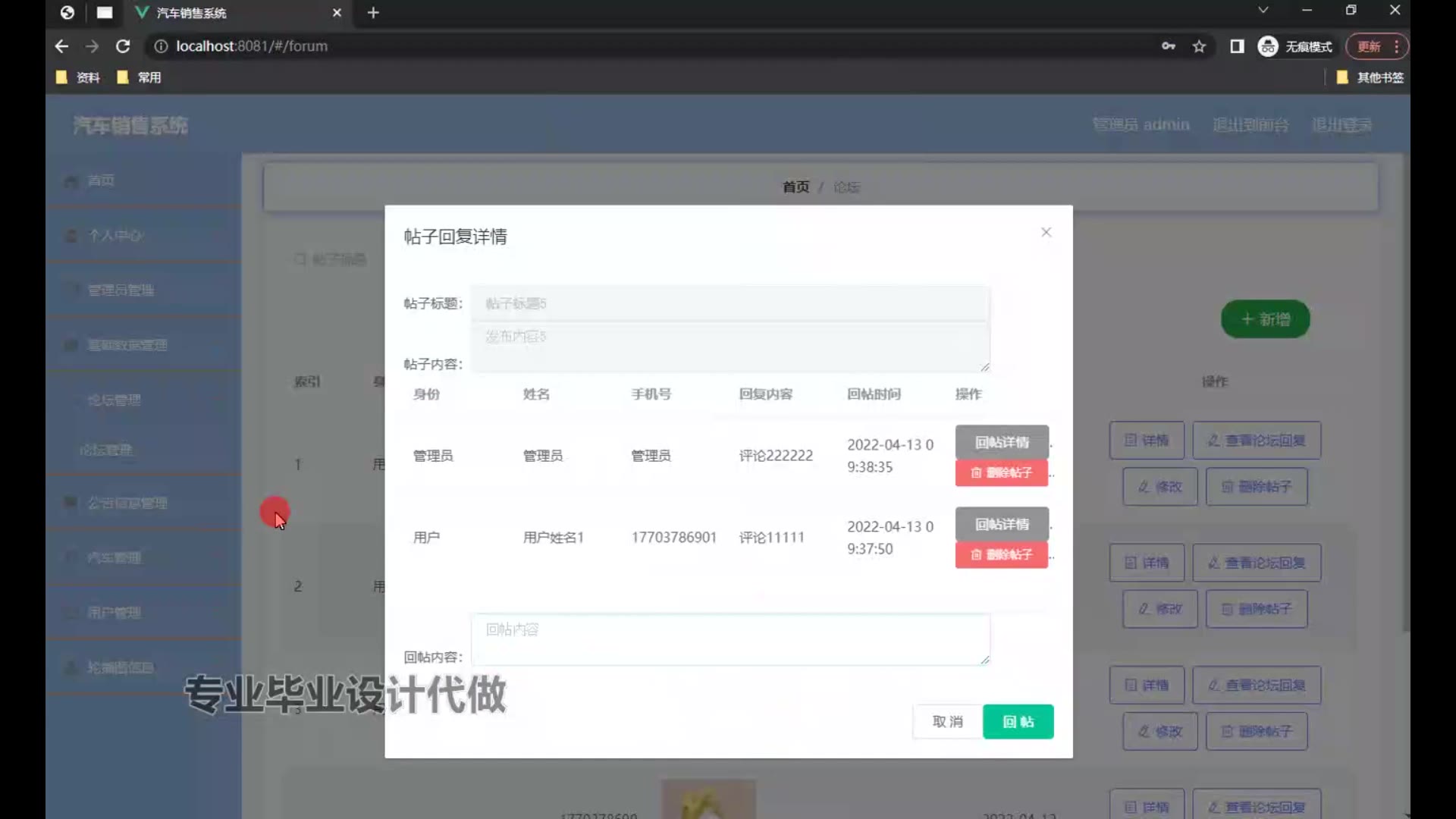Click the green 回帖 submit button
Image resolution: width=1456 pixels, height=819 pixels.
point(1018,721)
